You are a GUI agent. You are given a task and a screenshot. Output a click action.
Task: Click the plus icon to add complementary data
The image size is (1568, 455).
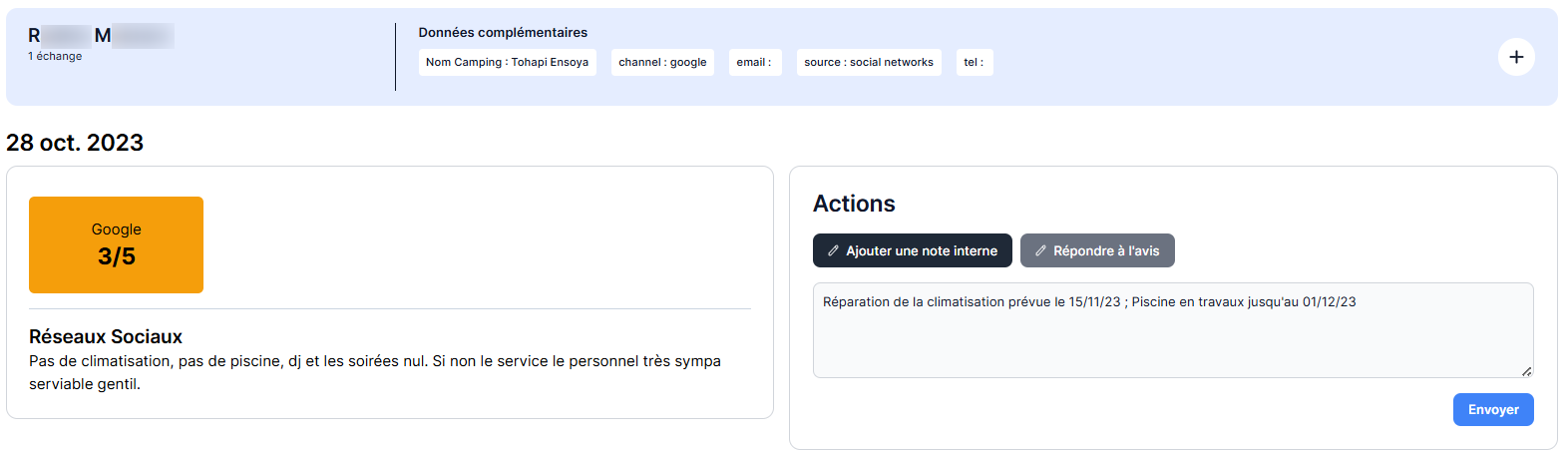(x=1515, y=57)
